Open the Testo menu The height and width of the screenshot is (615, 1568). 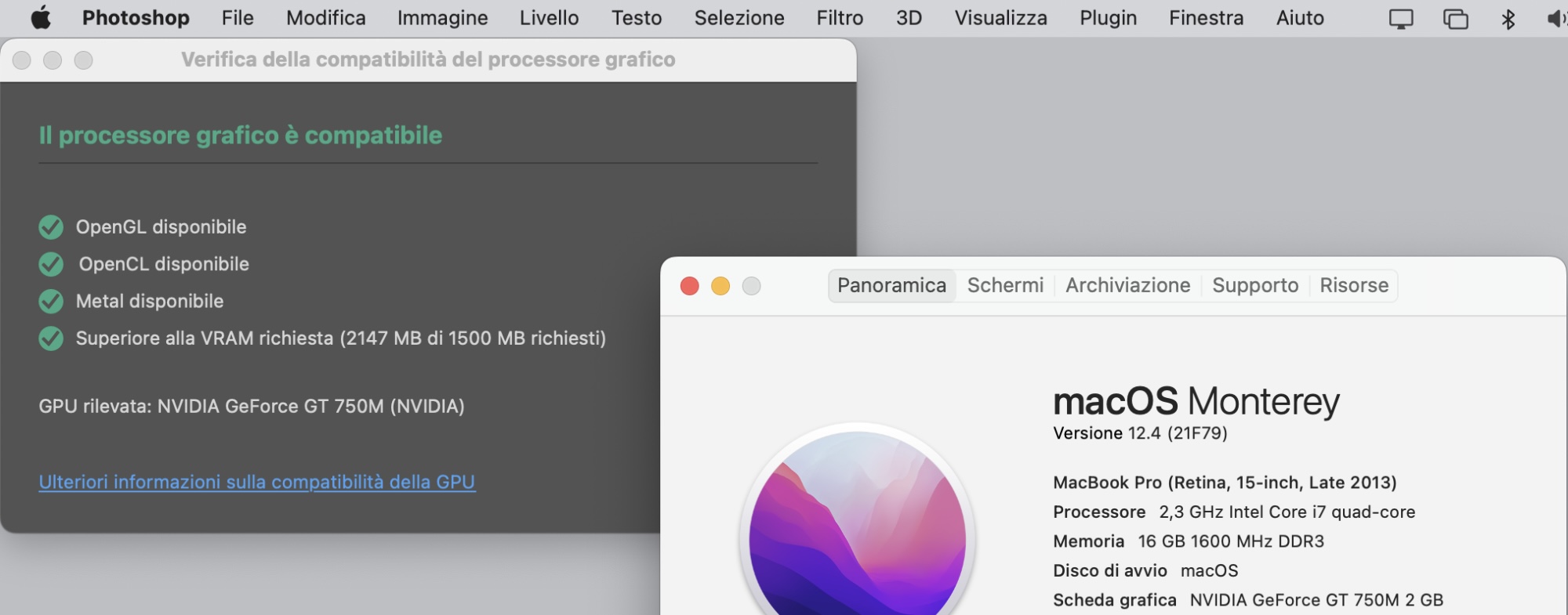[637, 17]
